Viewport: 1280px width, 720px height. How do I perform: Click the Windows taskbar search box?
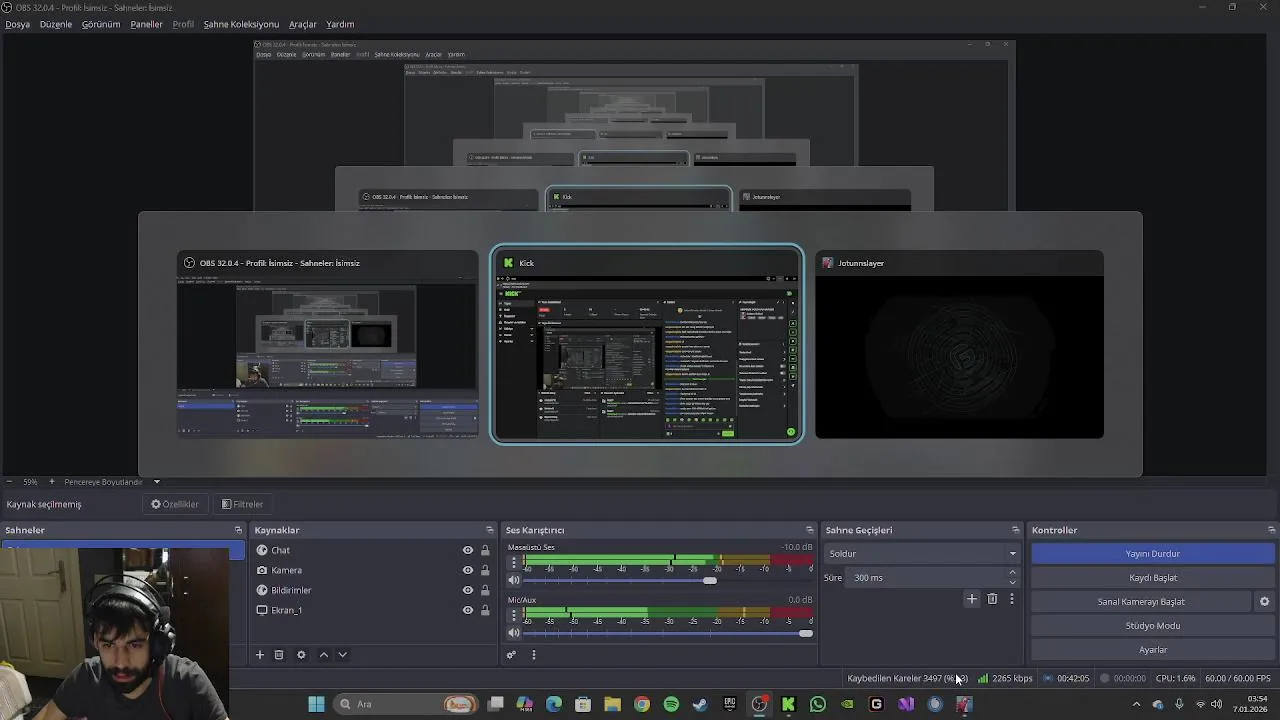click(x=405, y=704)
